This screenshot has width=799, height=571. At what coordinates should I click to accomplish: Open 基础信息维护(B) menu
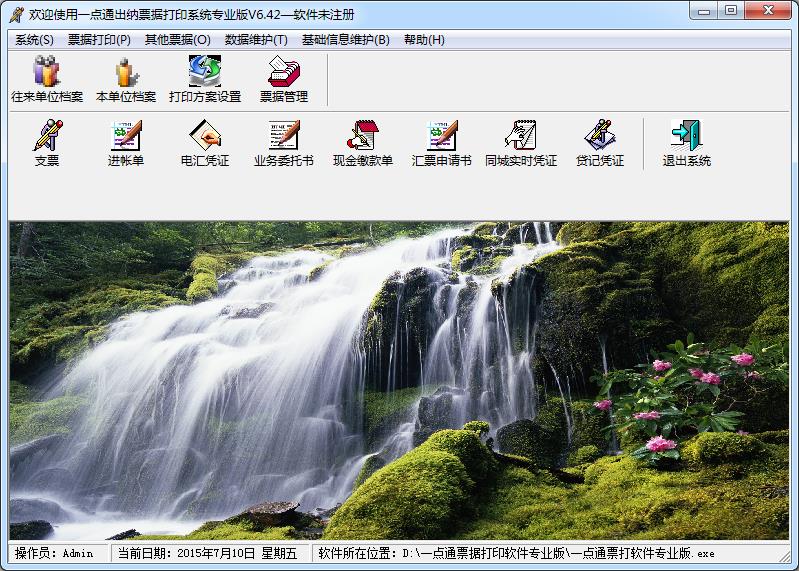(345, 40)
